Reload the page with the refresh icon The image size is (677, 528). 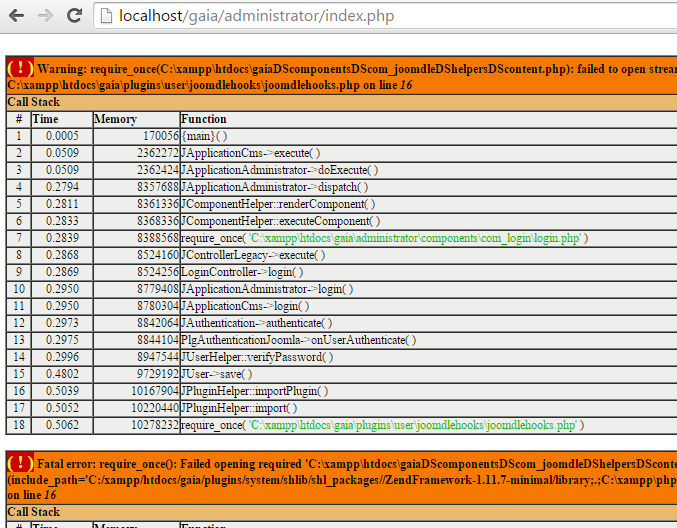(74, 15)
